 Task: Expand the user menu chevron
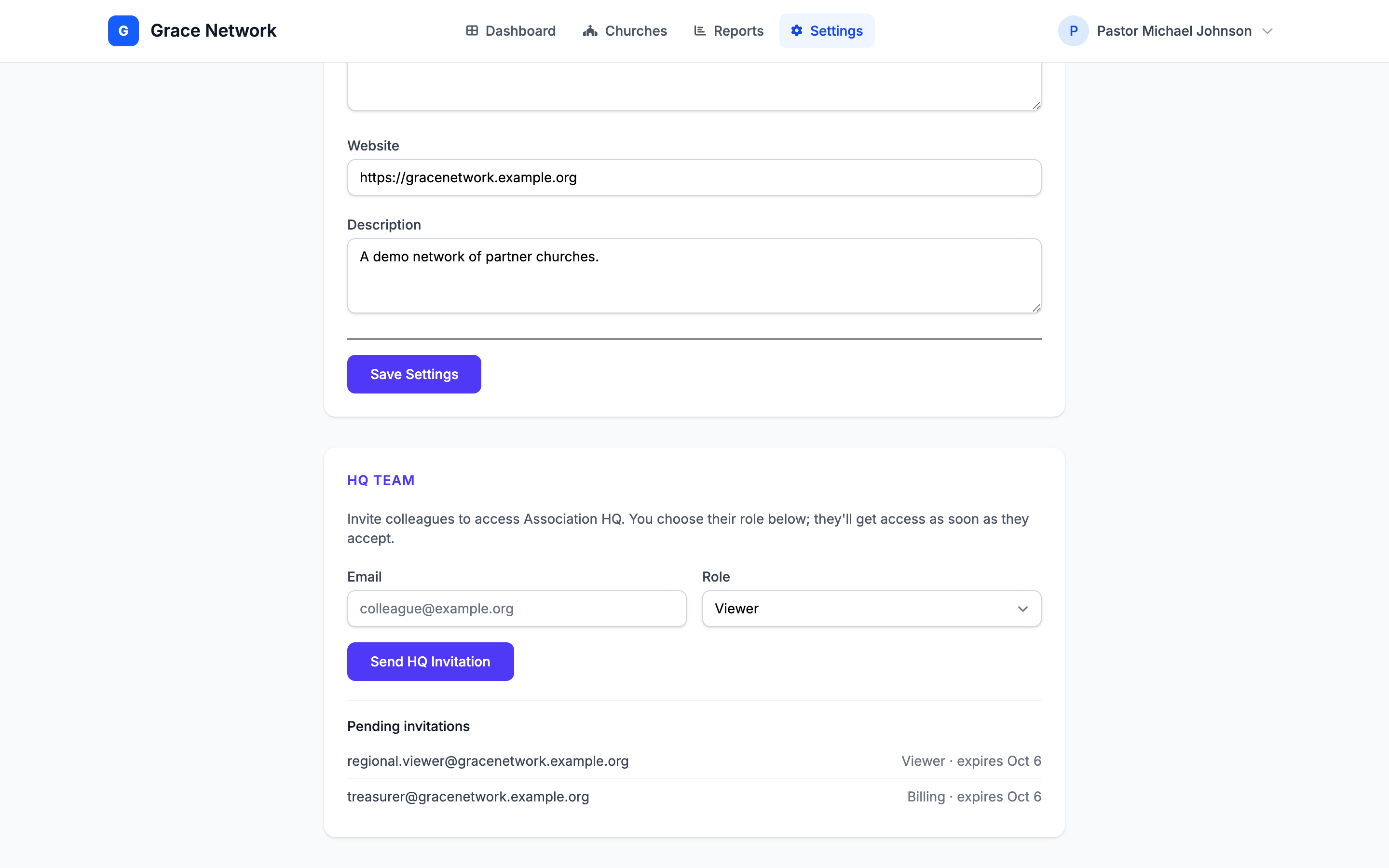click(x=1267, y=31)
